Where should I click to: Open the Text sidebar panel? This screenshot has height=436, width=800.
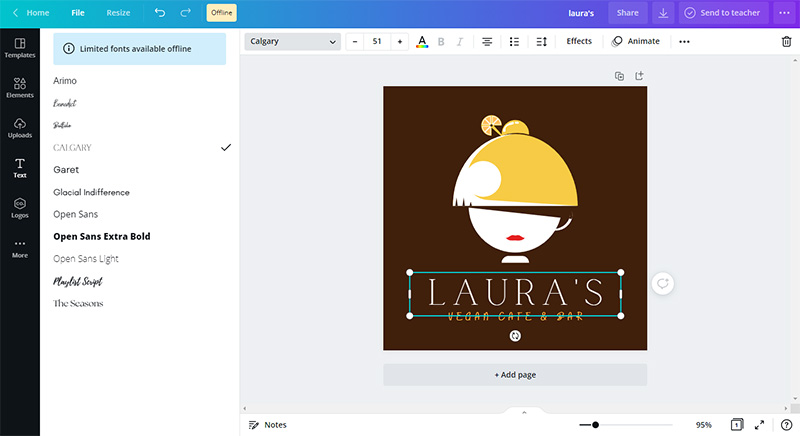tap(20, 168)
